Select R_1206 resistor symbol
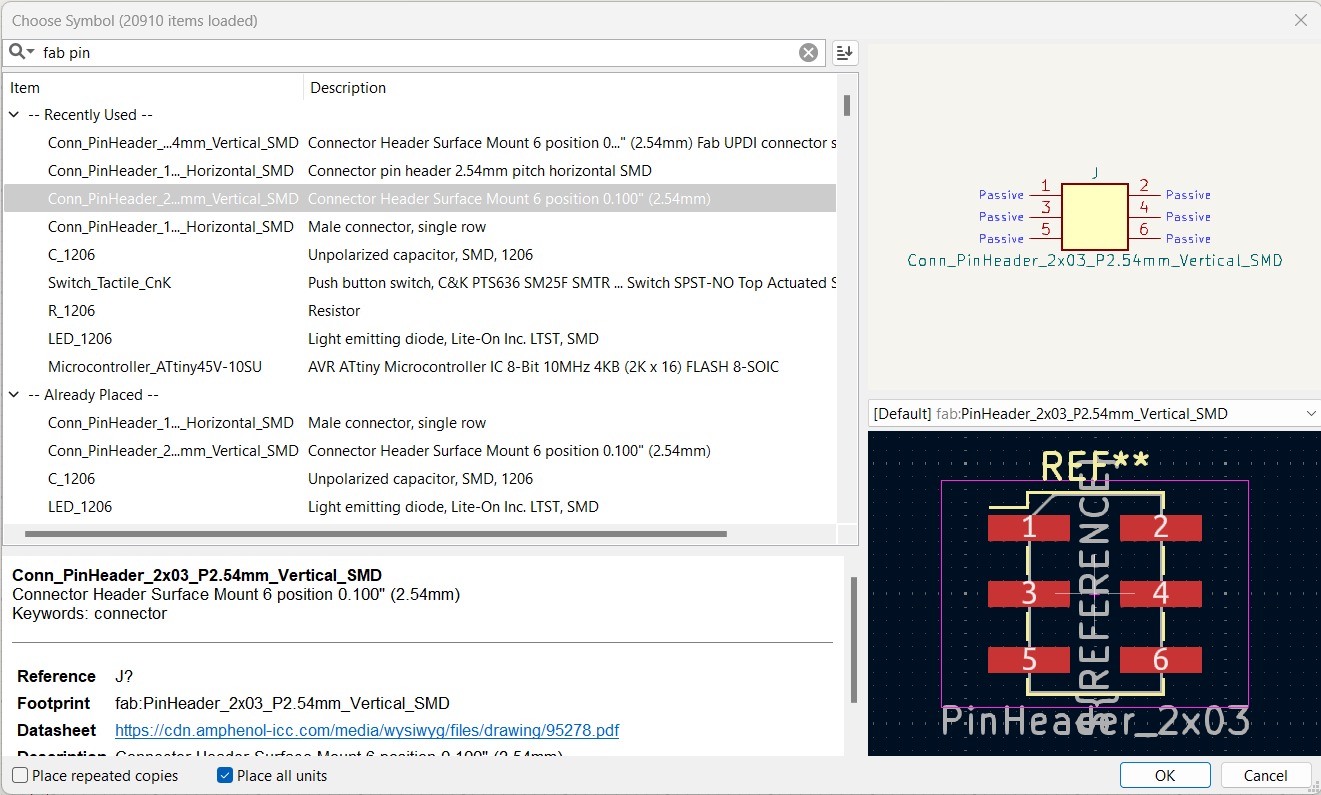1321x795 pixels. click(420, 311)
